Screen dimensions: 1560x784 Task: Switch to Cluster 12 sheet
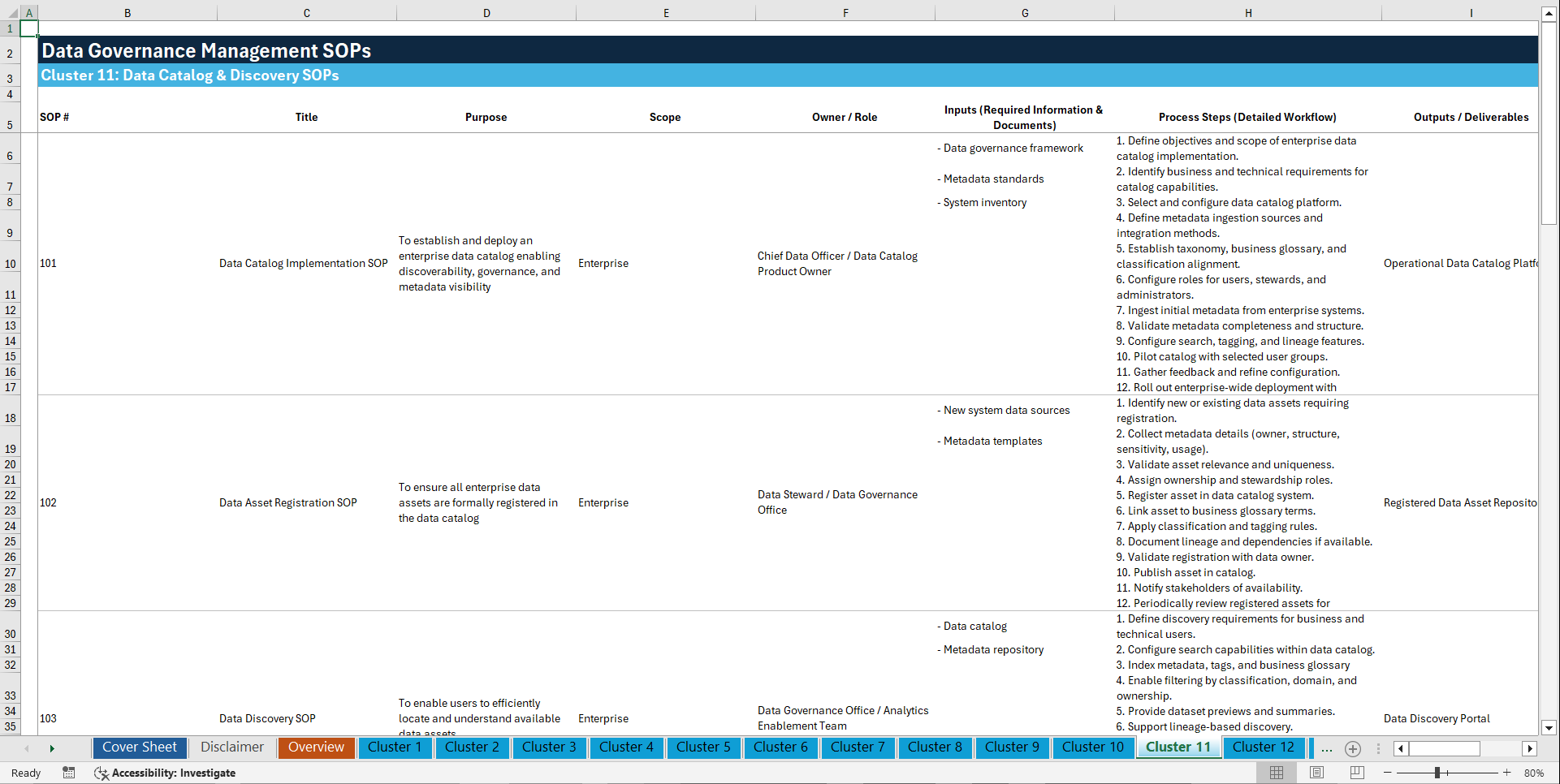click(1264, 747)
